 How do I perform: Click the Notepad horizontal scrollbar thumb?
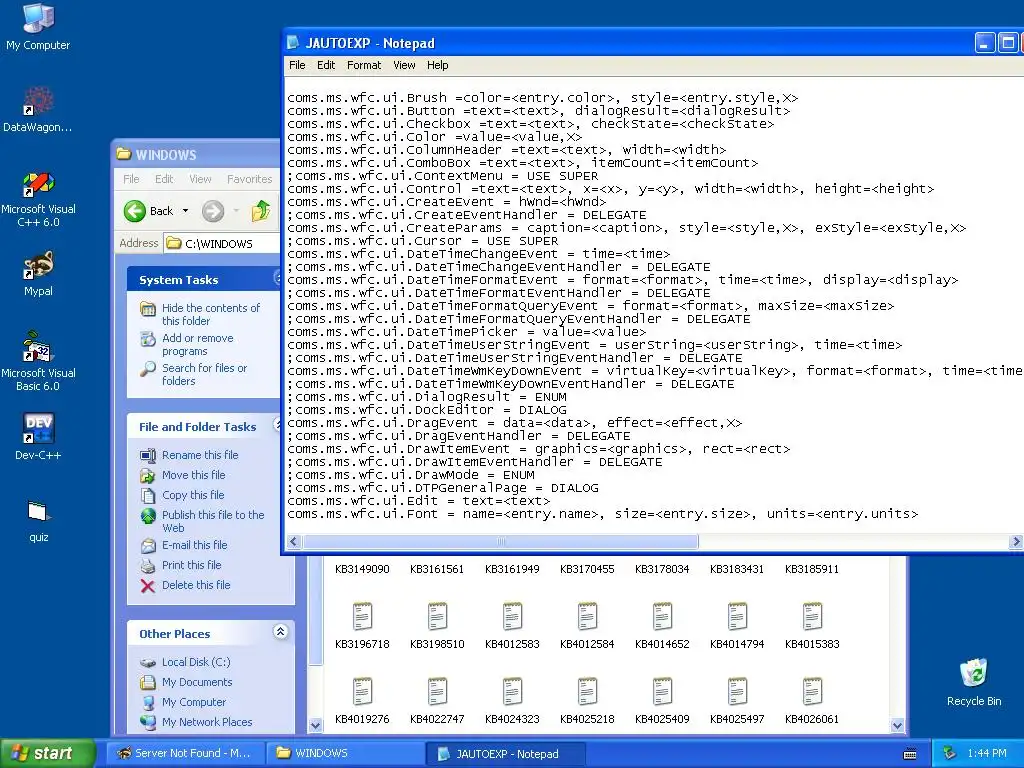tap(500, 541)
